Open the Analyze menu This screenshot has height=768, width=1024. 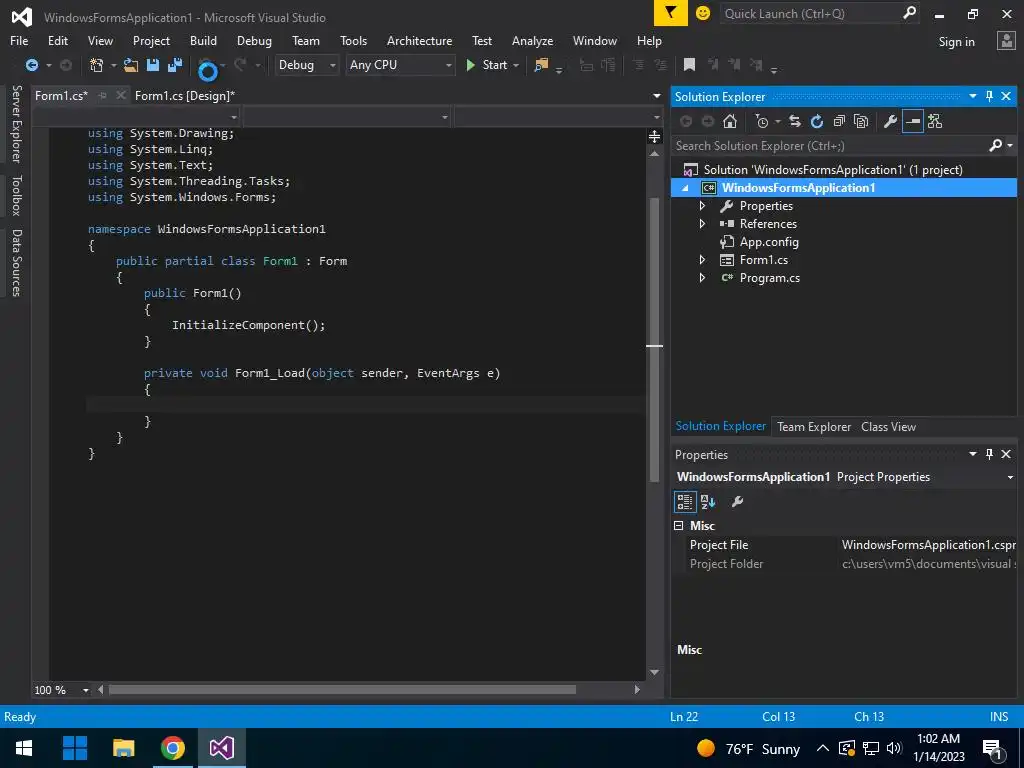point(532,40)
